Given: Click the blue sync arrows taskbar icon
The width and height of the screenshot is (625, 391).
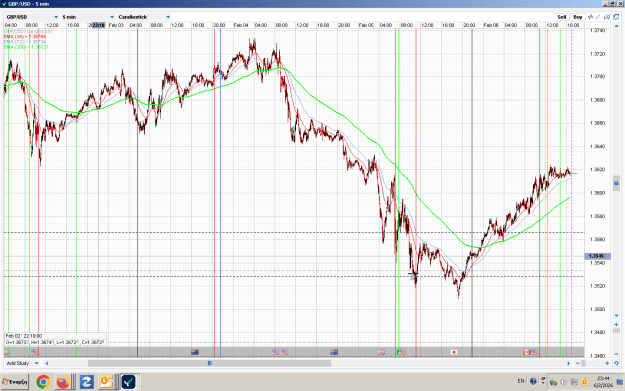Looking at the screenshot, I should 86,382.
